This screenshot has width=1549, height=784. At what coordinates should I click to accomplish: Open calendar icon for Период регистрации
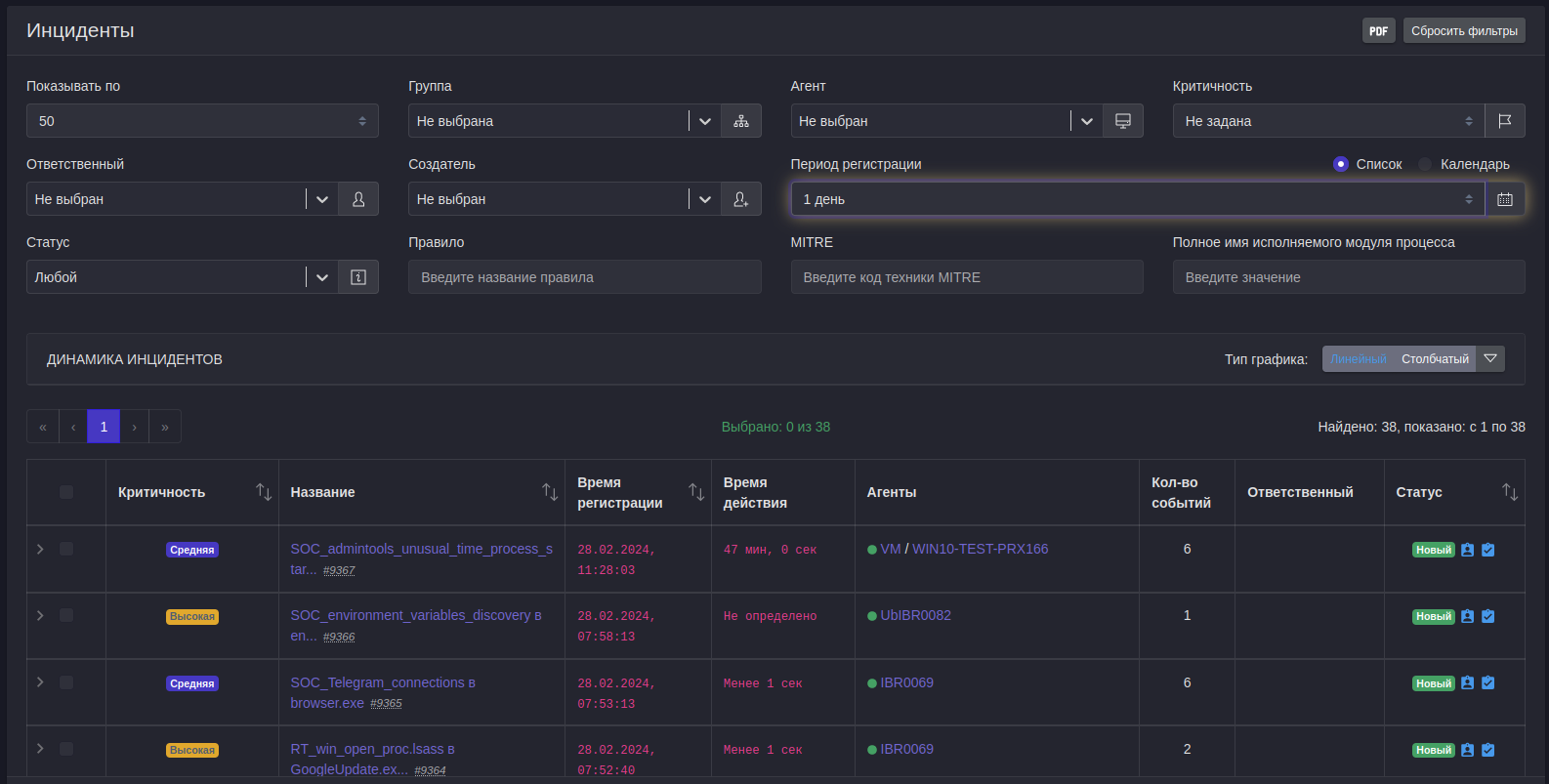click(x=1505, y=199)
